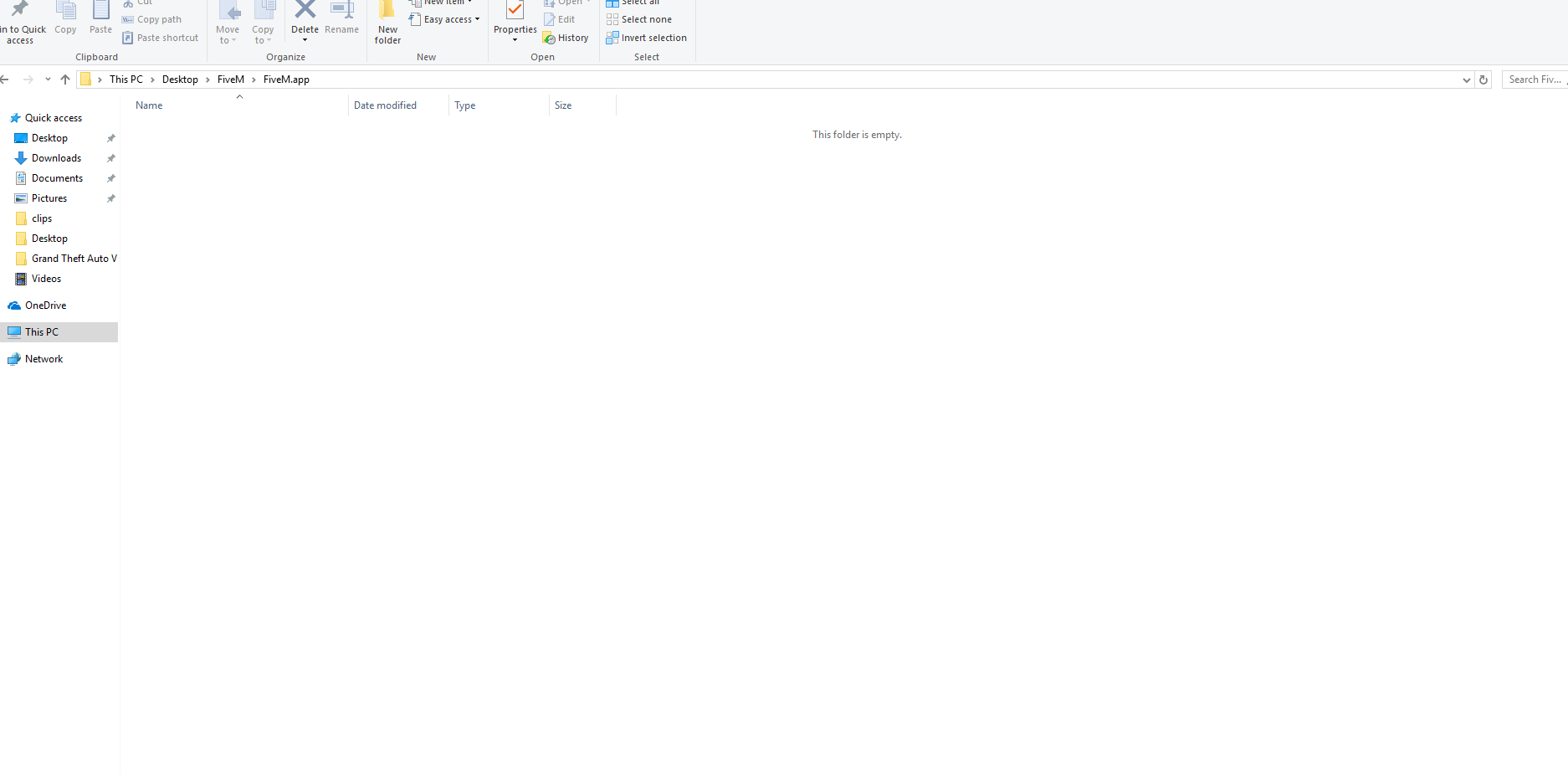Click the Invert selection icon
Viewport: 1568px width, 775px height.
(612, 38)
